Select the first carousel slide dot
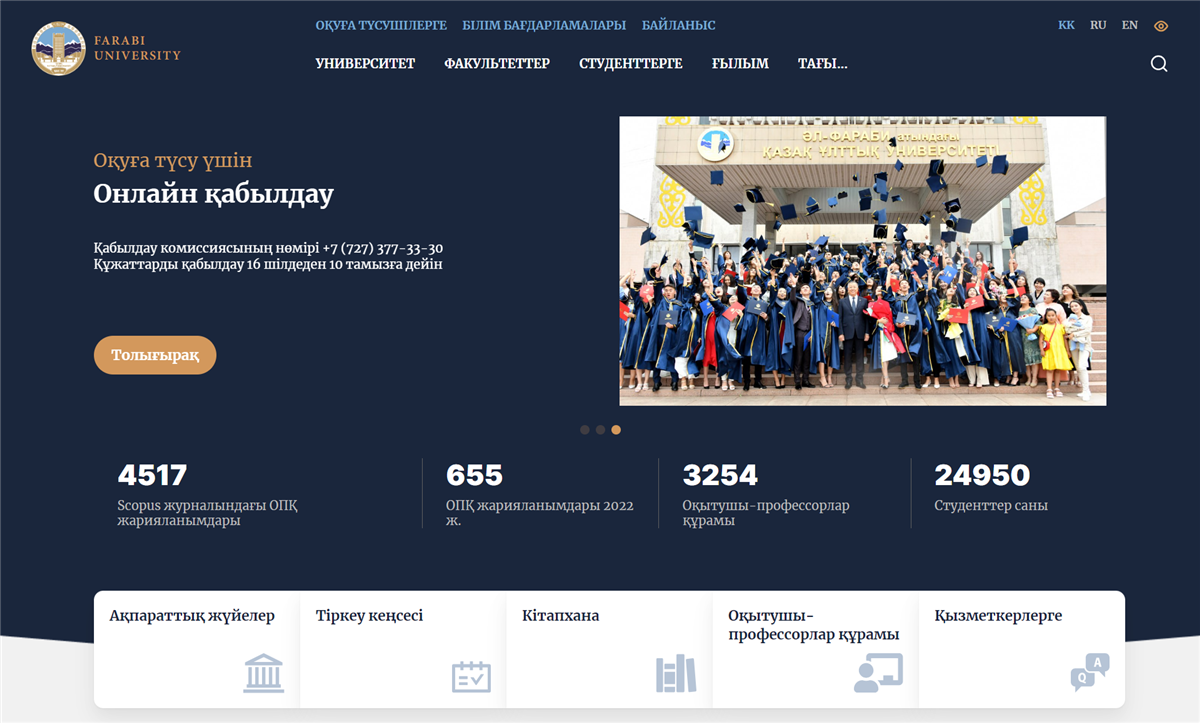 pos(585,430)
